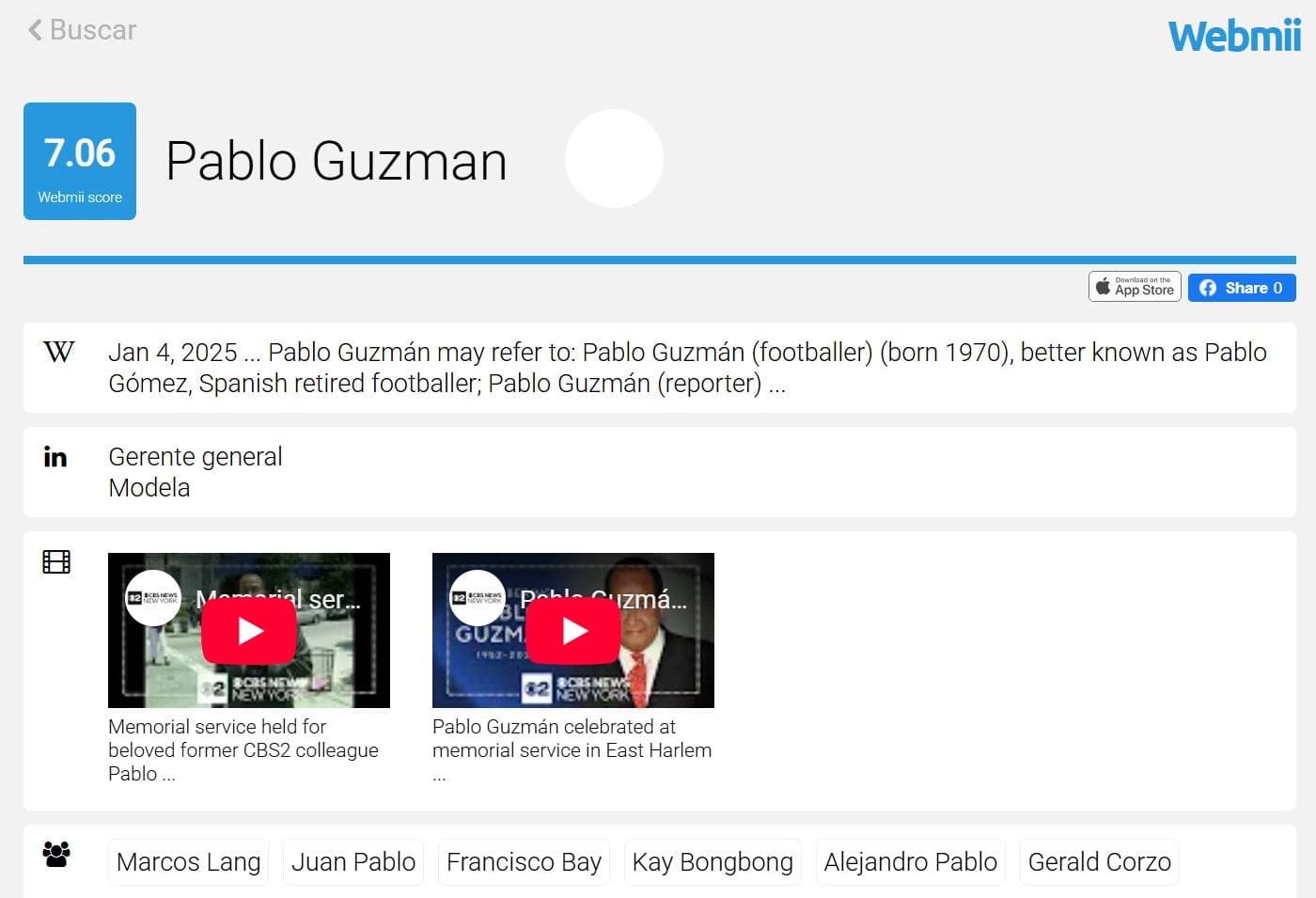
Task: Click the Pablo Guzman name heading
Action: pyautogui.click(x=337, y=161)
